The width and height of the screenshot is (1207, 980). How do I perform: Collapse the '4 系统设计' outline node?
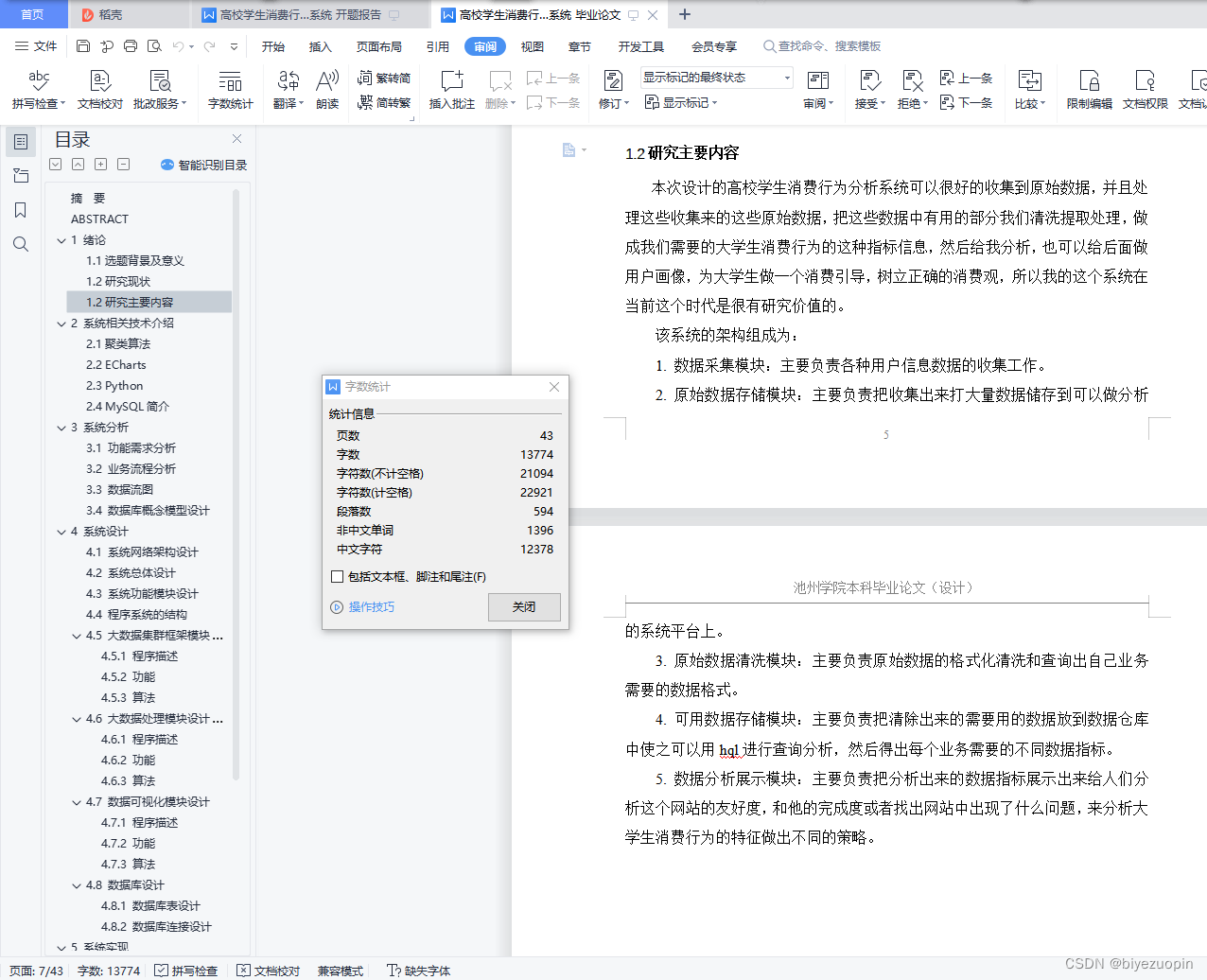[61, 532]
